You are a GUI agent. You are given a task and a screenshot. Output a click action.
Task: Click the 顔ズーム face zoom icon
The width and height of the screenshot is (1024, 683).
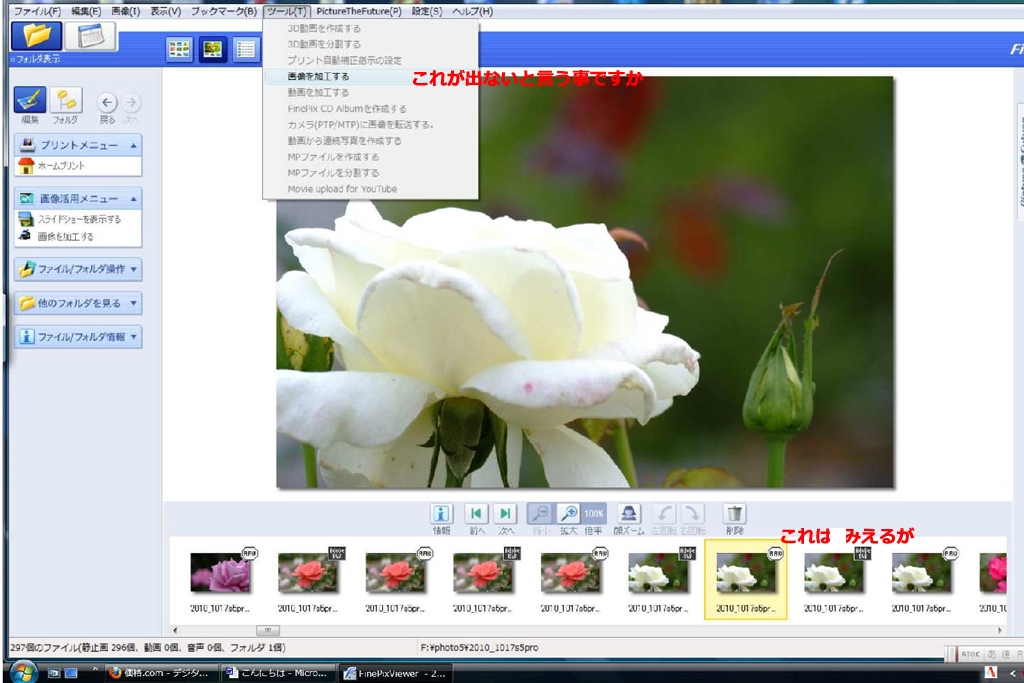tap(629, 513)
